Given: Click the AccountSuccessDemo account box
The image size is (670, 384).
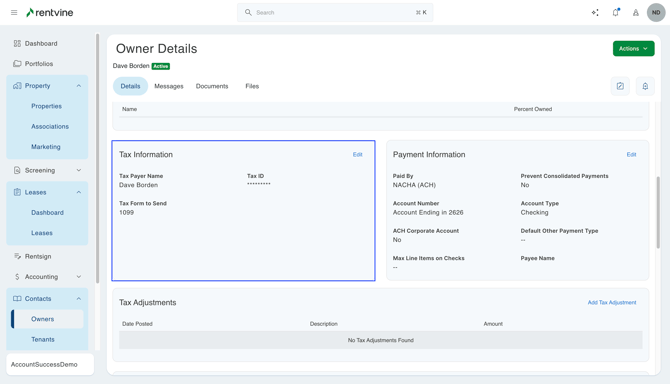Looking at the screenshot, I should tap(50, 364).
